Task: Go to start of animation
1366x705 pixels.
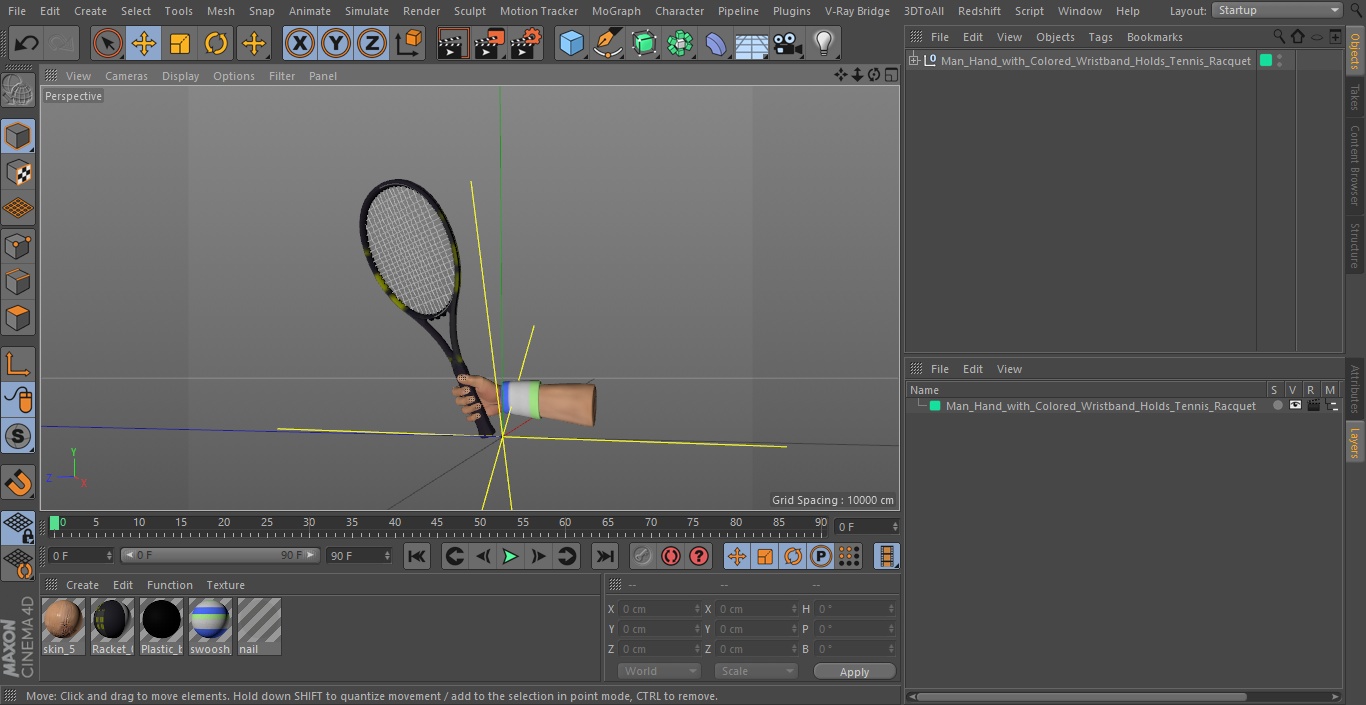Action: [x=417, y=556]
